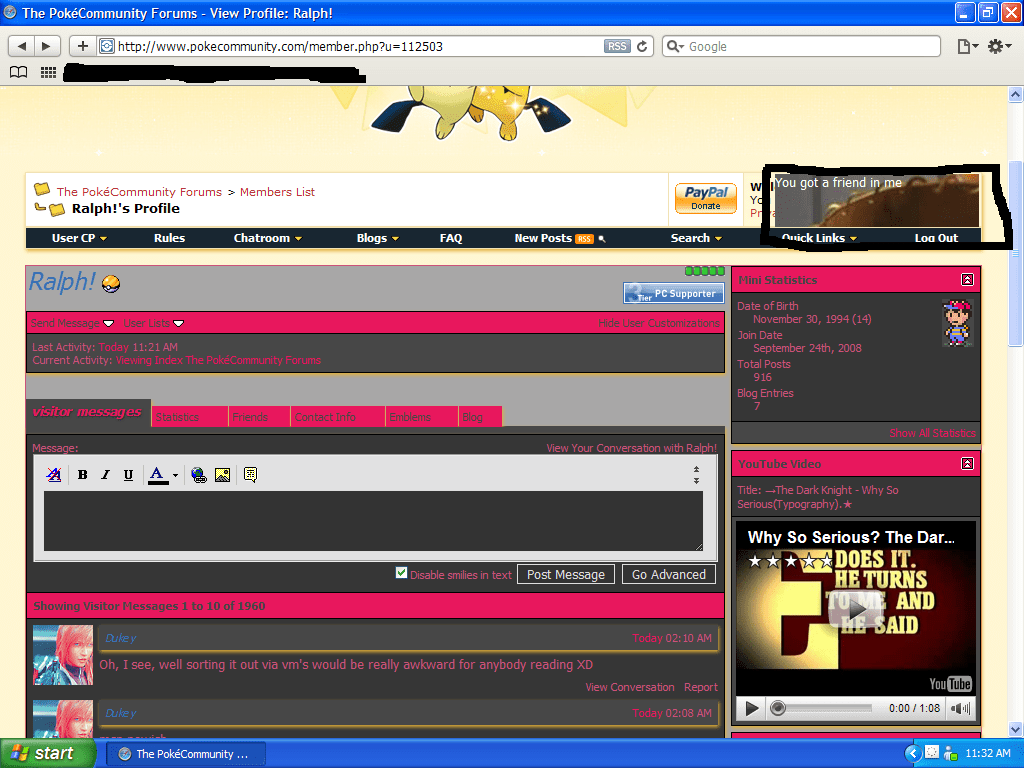Open the text color dropdown arrow
This screenshot has width=1024, height=768.
(x=175, y=475)
